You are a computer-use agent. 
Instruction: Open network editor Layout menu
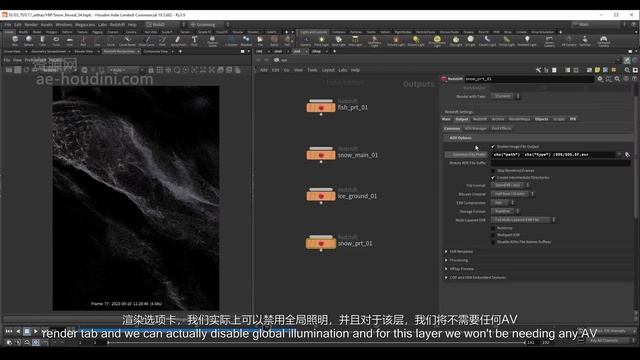[328, 70]
